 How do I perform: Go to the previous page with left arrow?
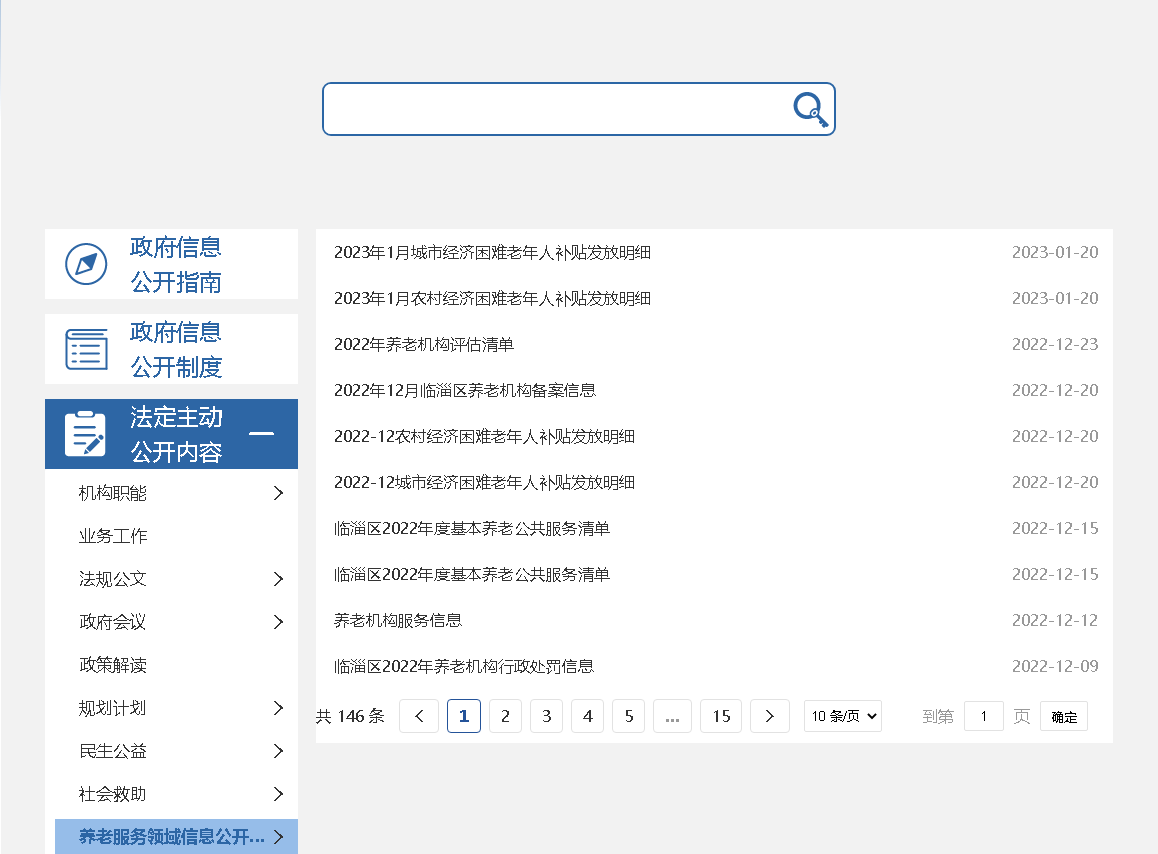pos(419,716)
